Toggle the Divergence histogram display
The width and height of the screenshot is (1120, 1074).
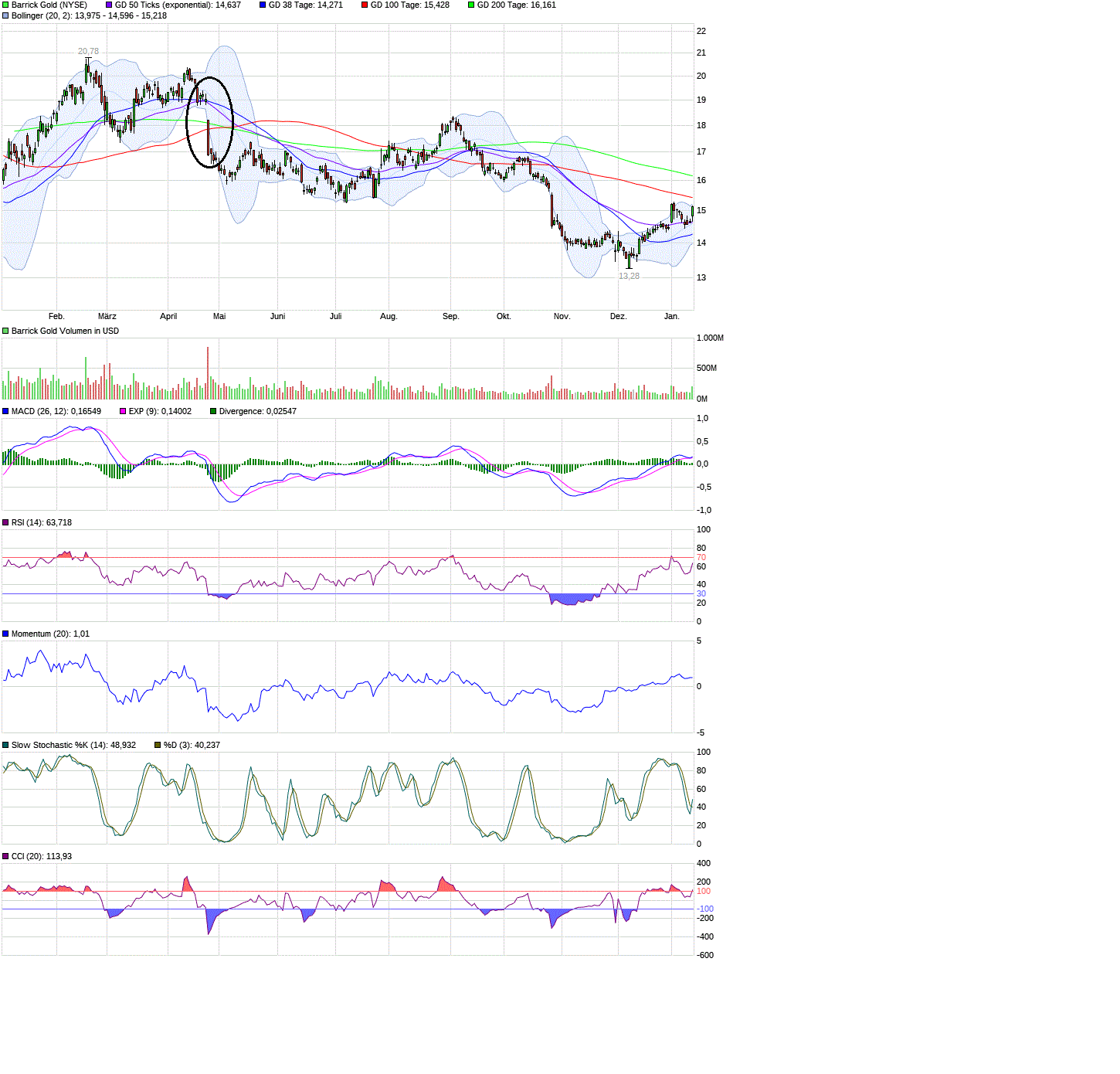214,412
